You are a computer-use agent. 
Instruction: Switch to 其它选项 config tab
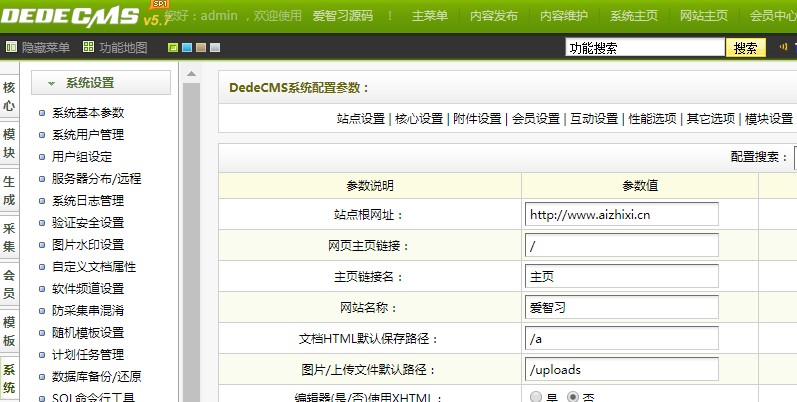(x=711, y=119)
